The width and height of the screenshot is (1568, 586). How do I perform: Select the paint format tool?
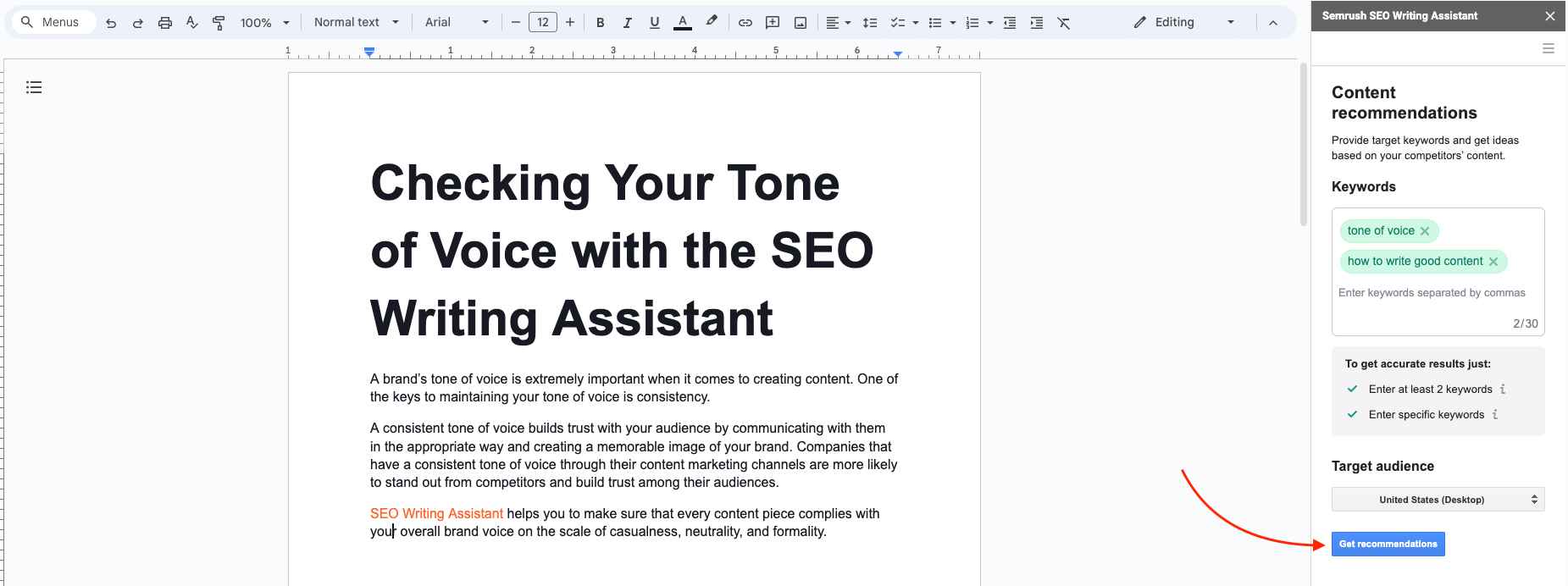(219, 23)
